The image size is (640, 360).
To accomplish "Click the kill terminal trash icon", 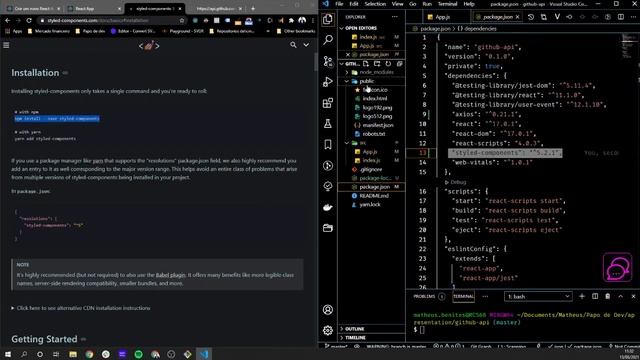I will 608,296.
